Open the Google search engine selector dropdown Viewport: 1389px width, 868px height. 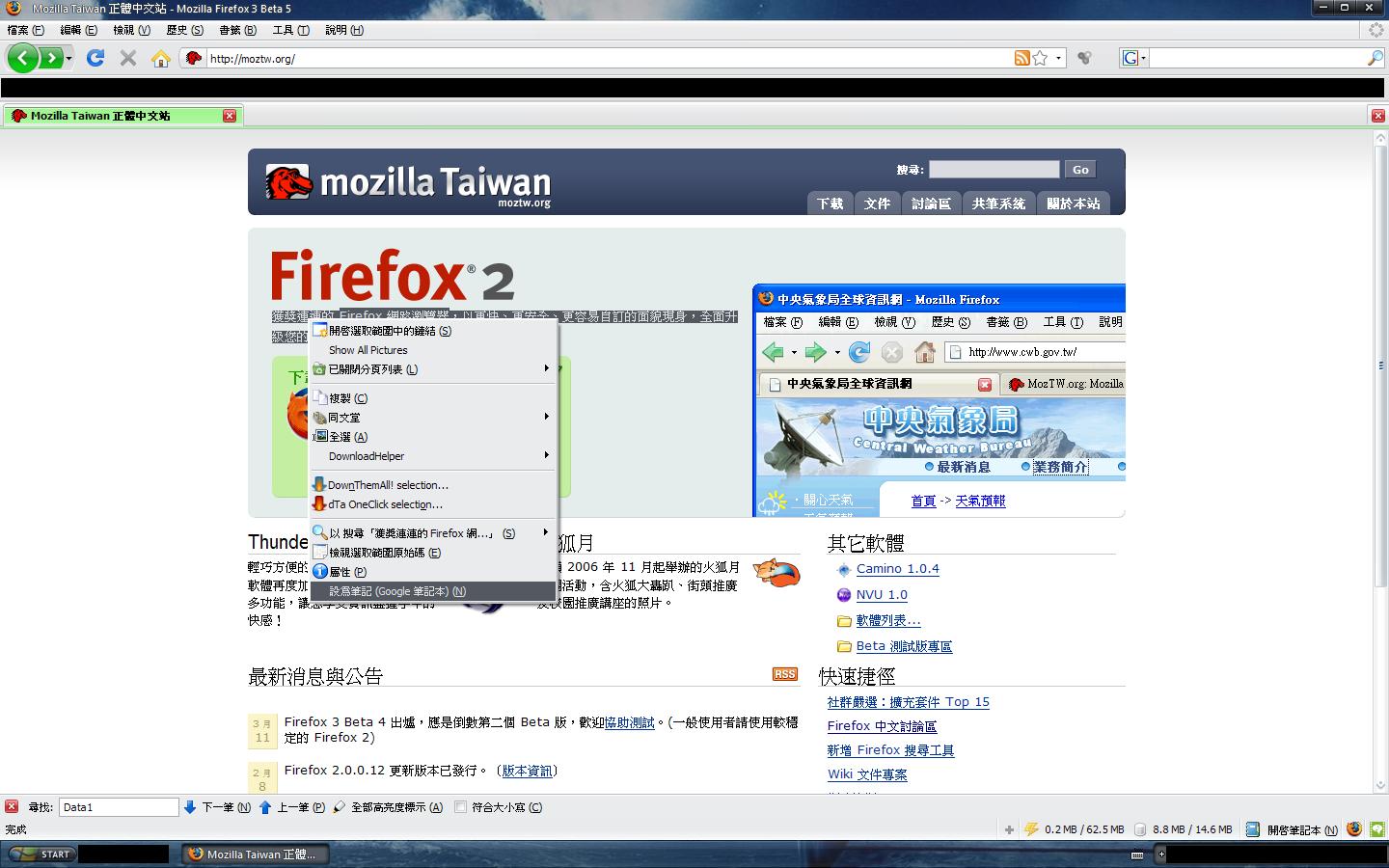click(x=1134, y=59)
